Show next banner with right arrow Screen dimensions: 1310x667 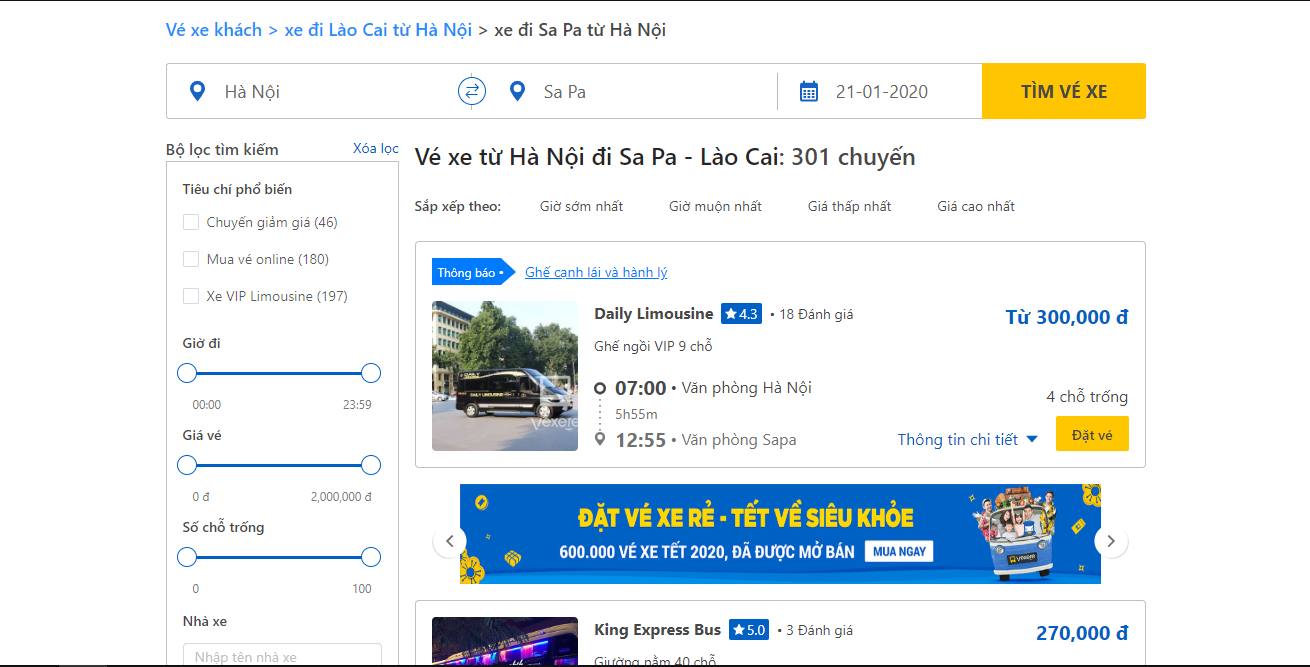[x=1111, y=541]
